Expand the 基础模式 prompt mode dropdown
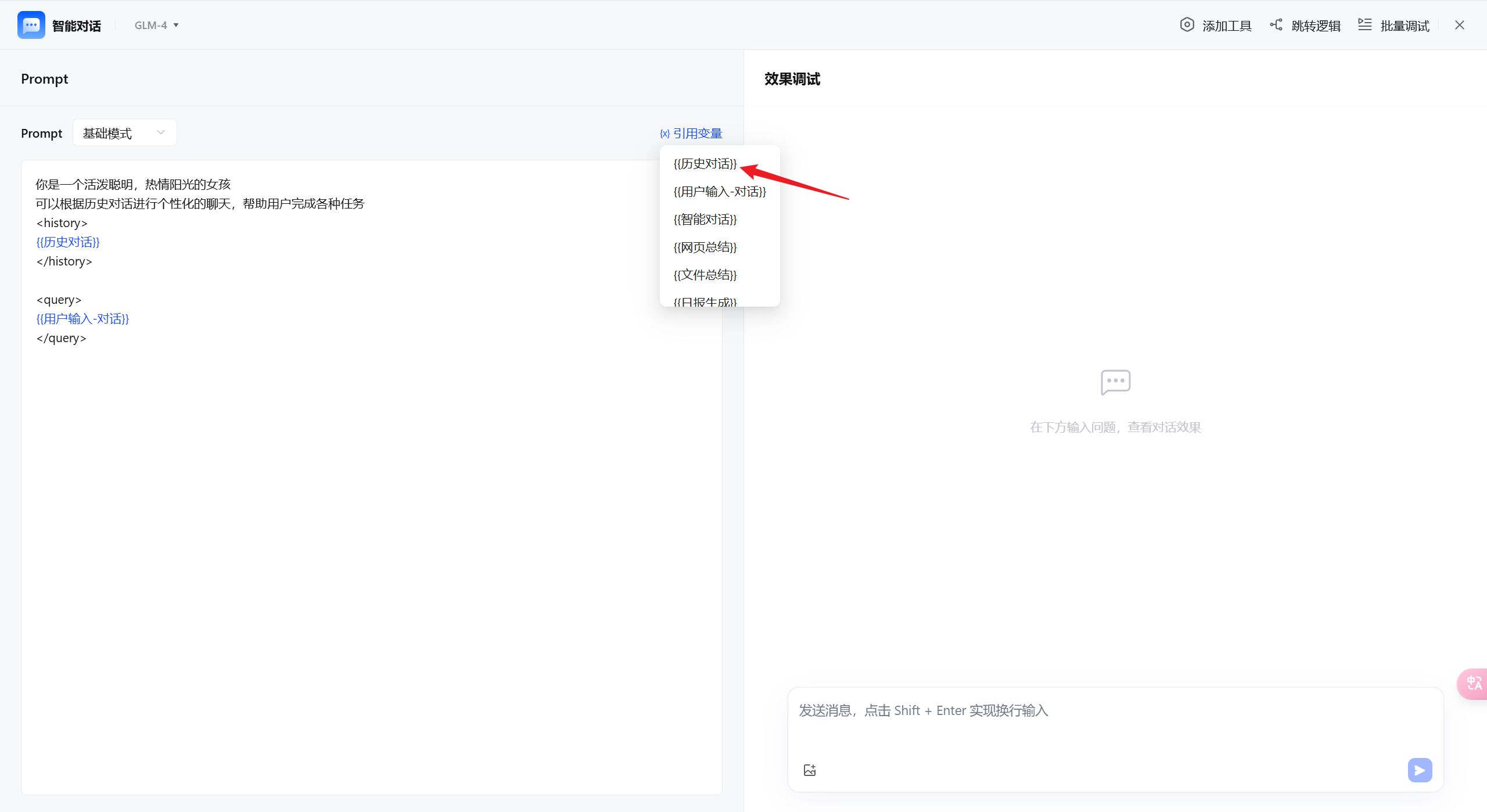1487x812 pixels. 124,133
